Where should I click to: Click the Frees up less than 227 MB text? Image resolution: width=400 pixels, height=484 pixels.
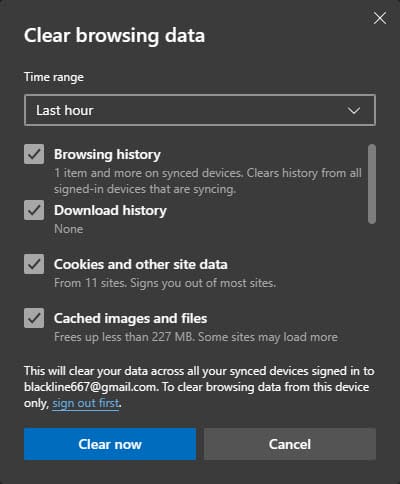click(196, 337)
